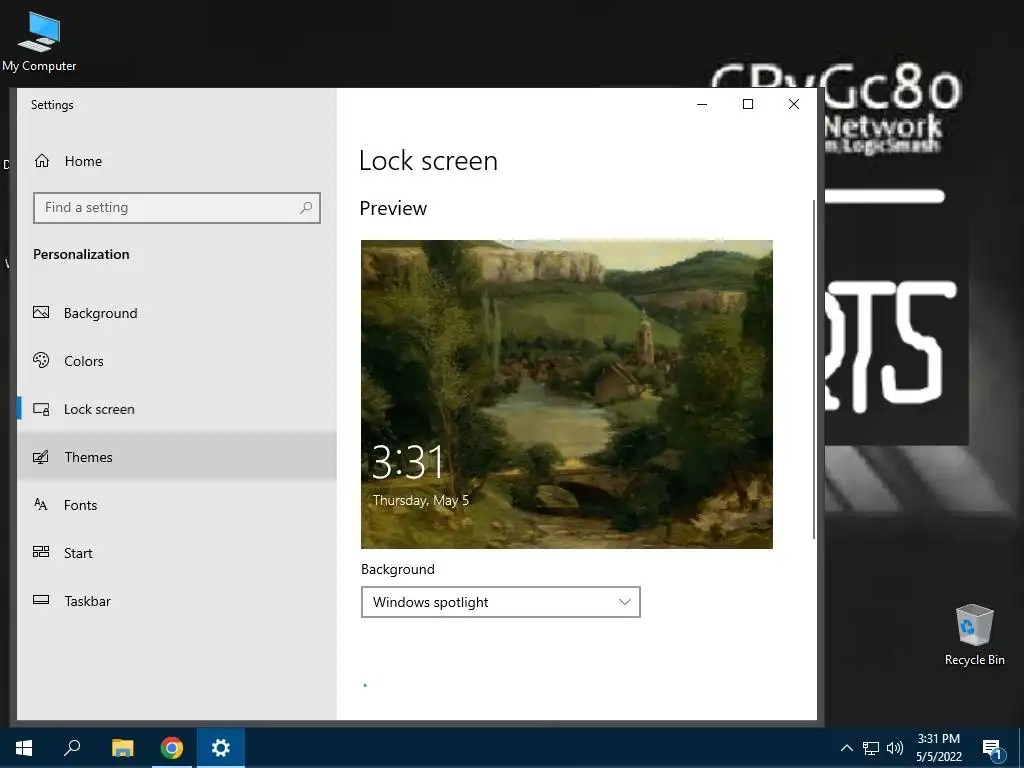
Task: Open Fonts settings page
Action: click(176, 505)
